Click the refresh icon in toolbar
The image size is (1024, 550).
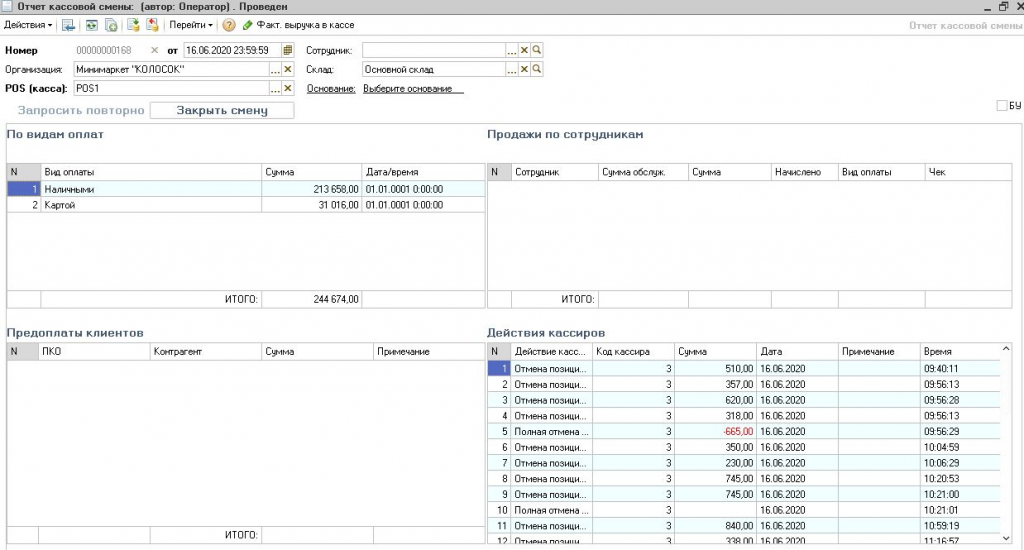(x=91, y=25)
